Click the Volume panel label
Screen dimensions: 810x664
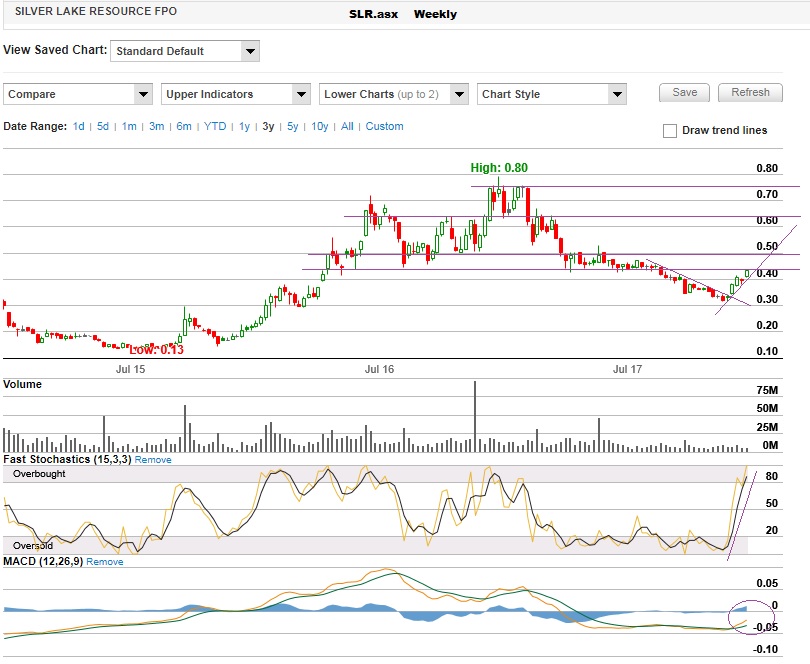(x=22, y=384)
